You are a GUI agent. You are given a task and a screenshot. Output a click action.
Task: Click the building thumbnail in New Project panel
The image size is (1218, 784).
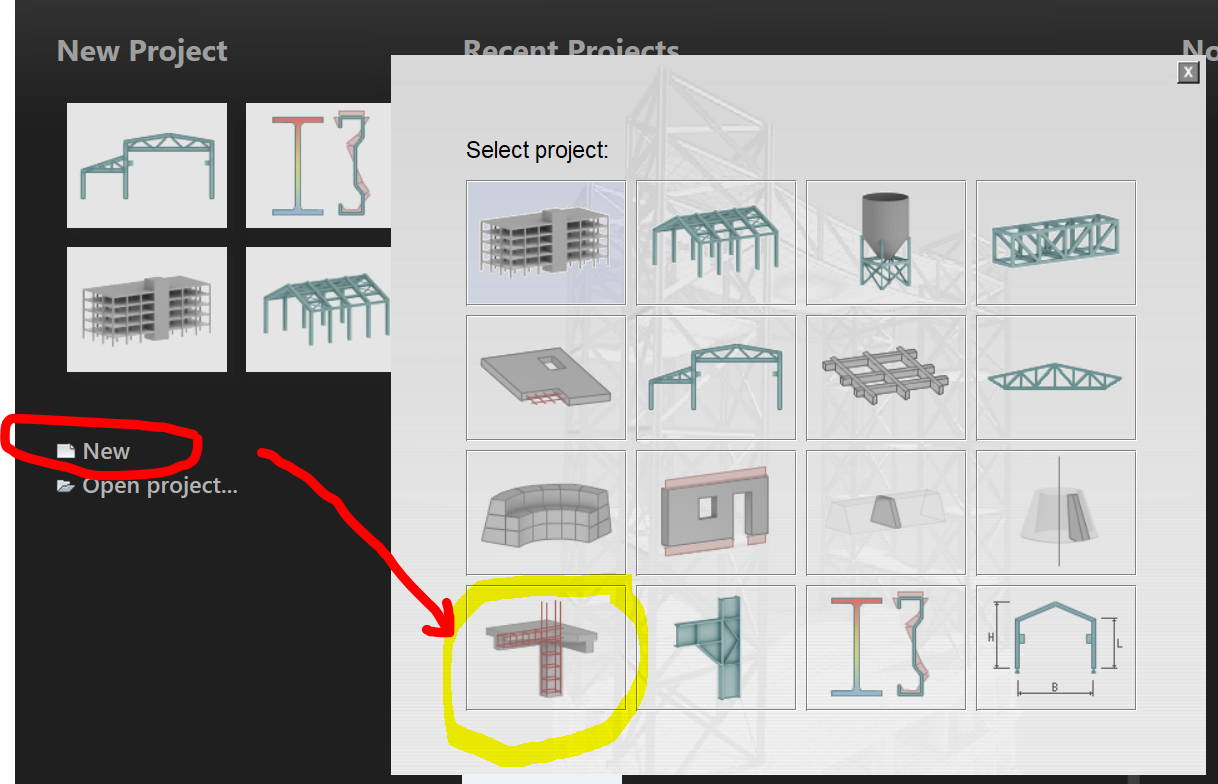(146, 309)
